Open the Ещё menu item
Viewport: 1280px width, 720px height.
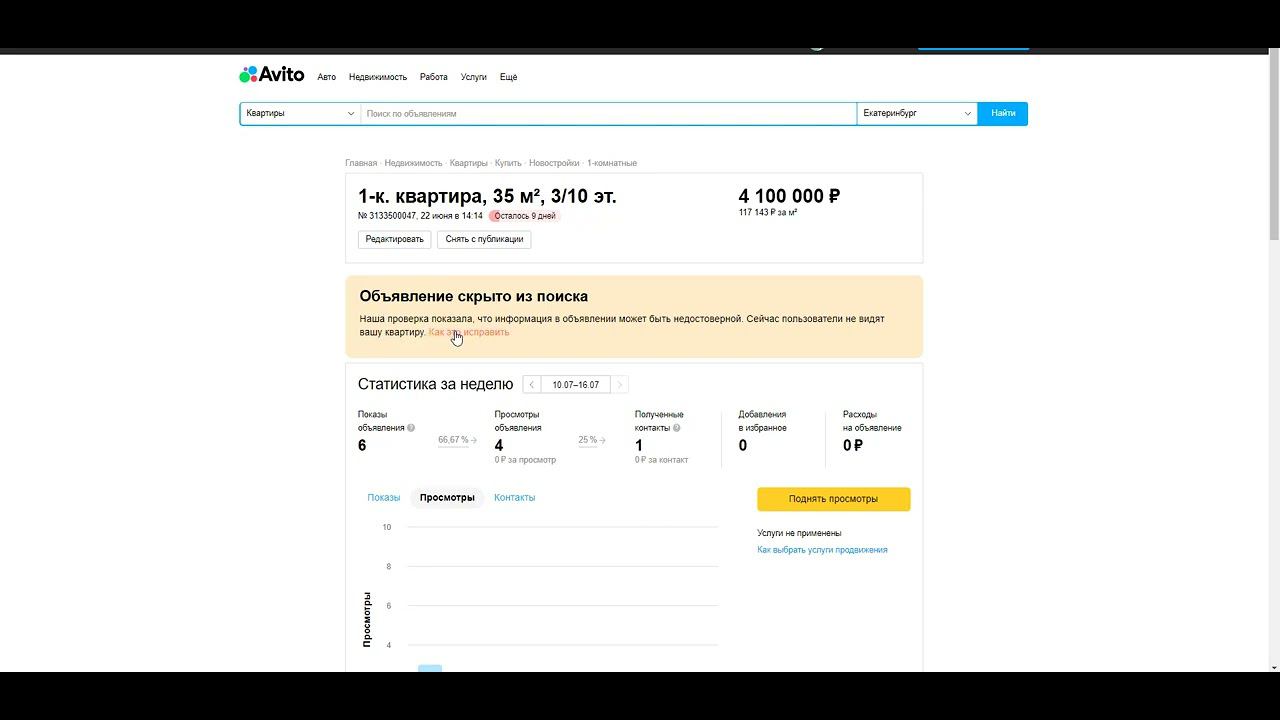tap(508, 77)
